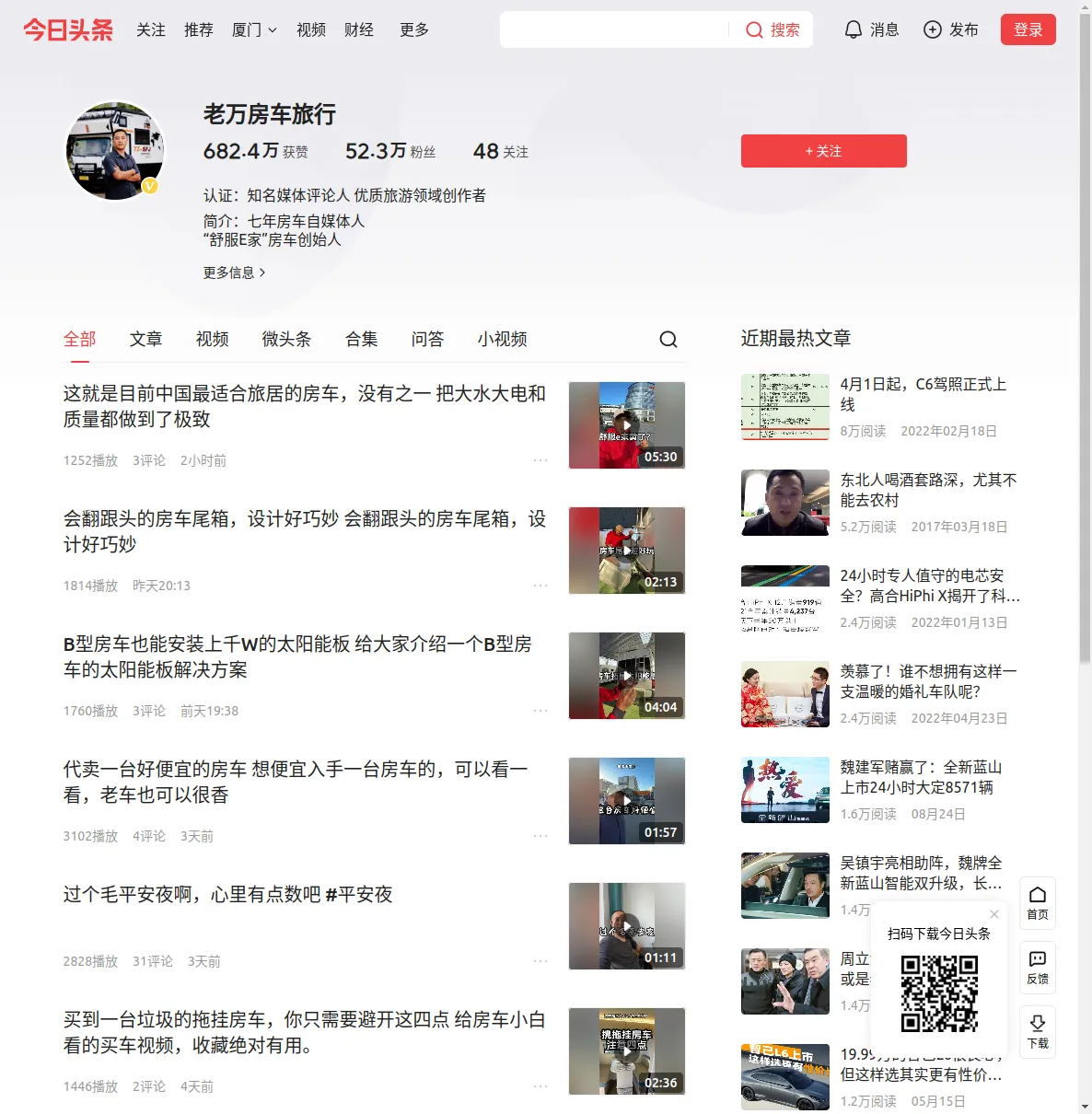The height and width of the screenshot is (1114, 1092).
Task: Expand the 厦门 city dropdown
Action: tap(254, 29)
